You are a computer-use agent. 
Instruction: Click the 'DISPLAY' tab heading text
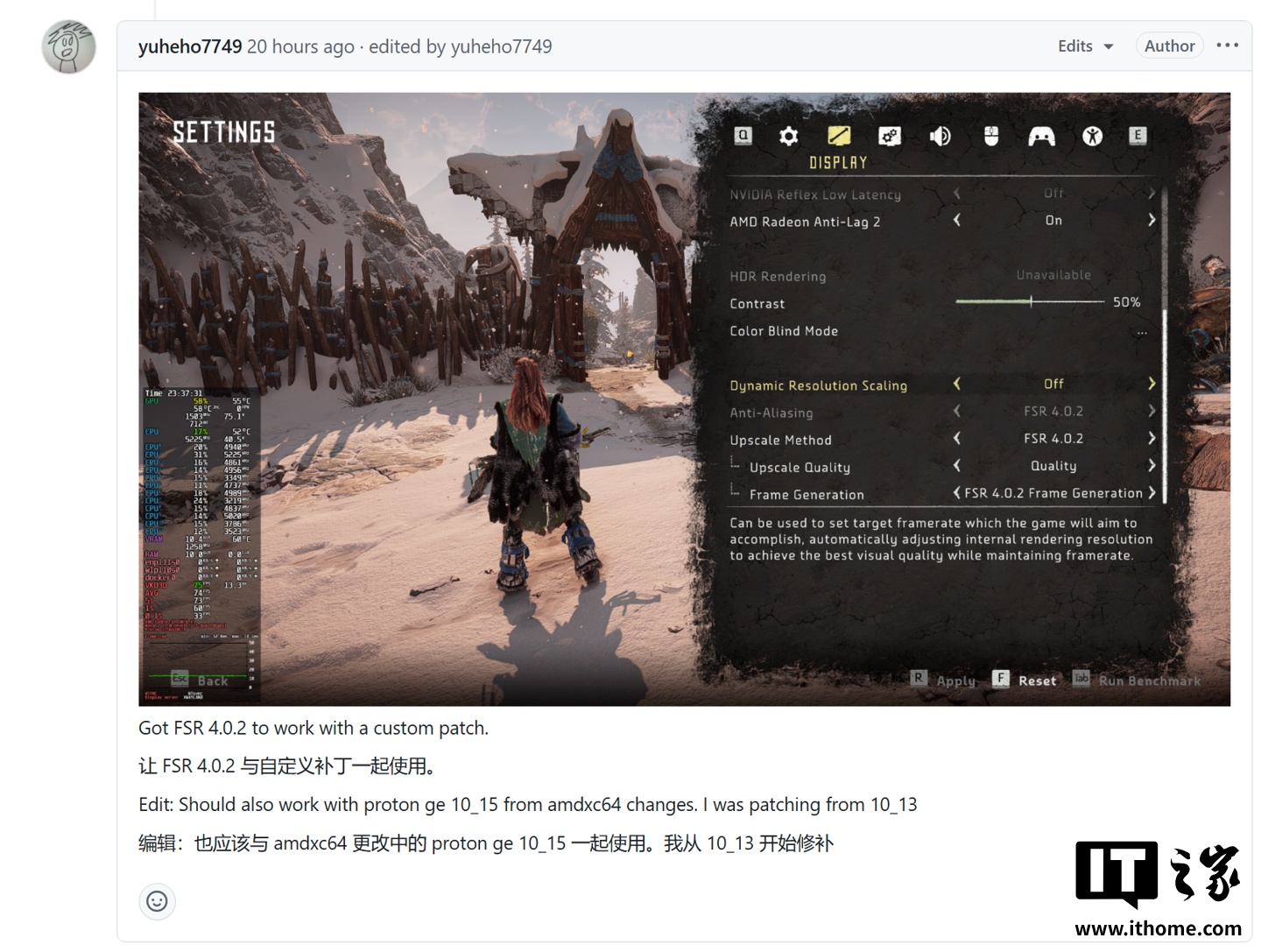click(x=838, y=163)
